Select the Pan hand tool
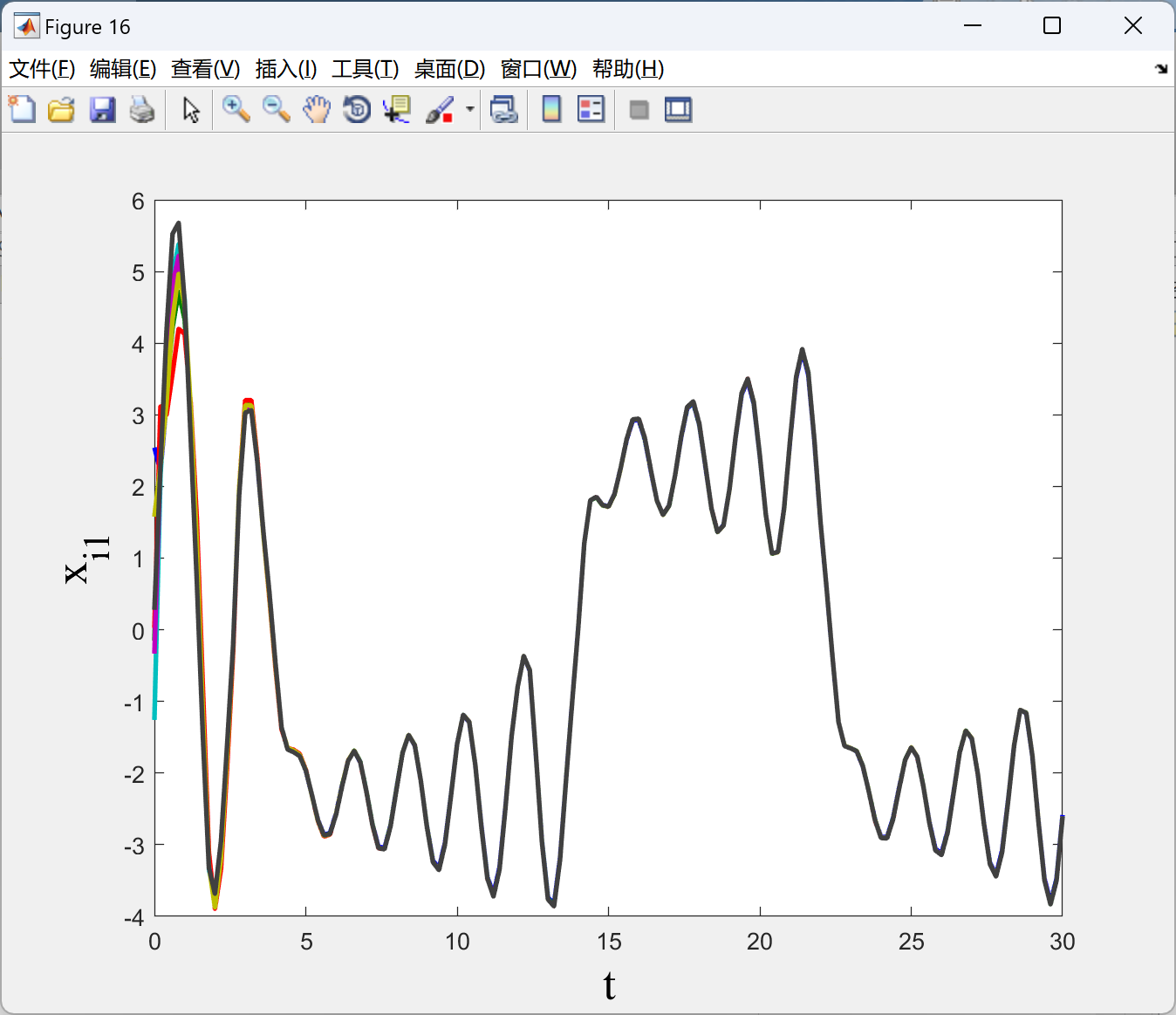This screenshot has height=1015, width=1176. click(x=317, y=110)
